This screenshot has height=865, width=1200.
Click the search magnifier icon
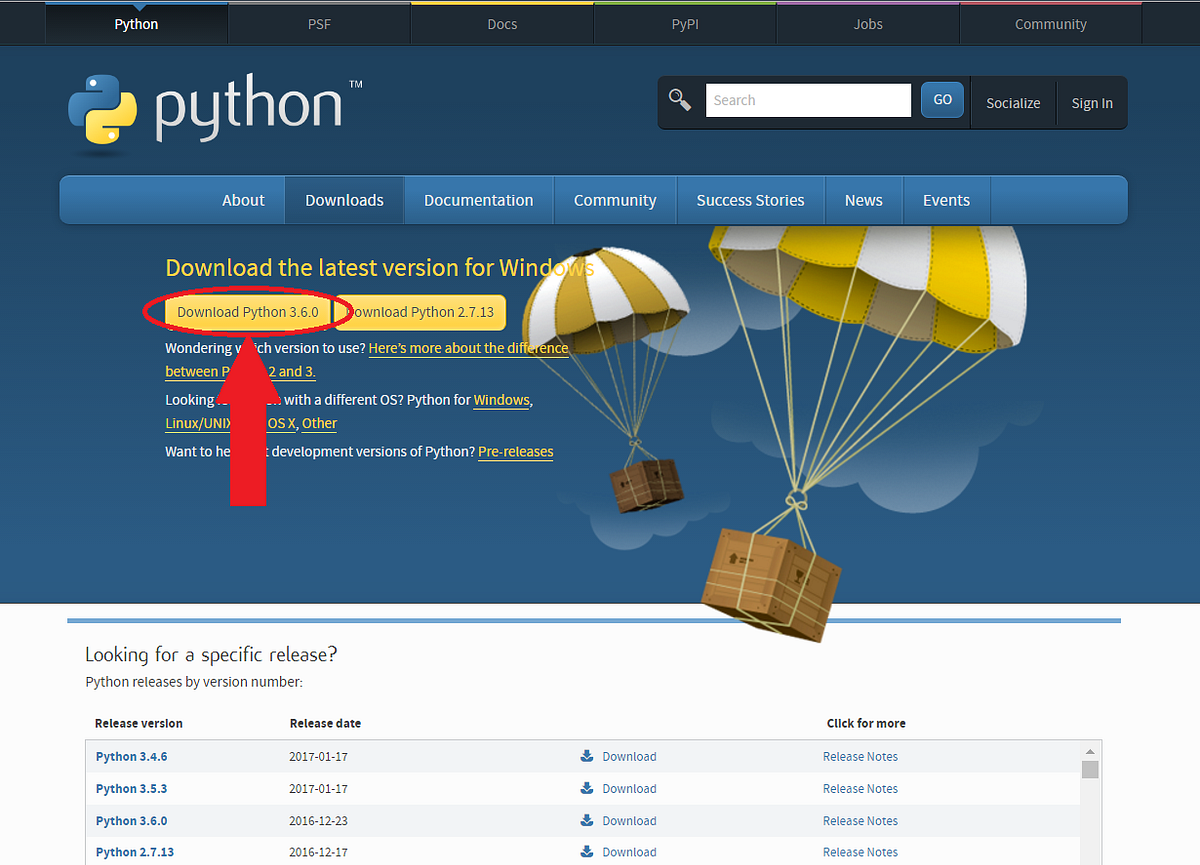[x=680, y=99]
